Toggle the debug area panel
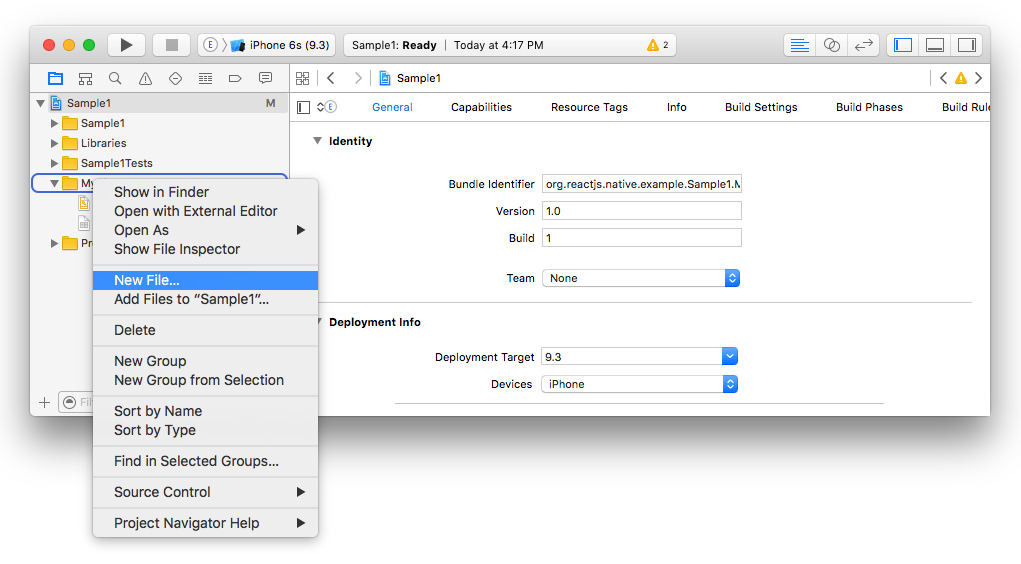 [x=935, y=45]
